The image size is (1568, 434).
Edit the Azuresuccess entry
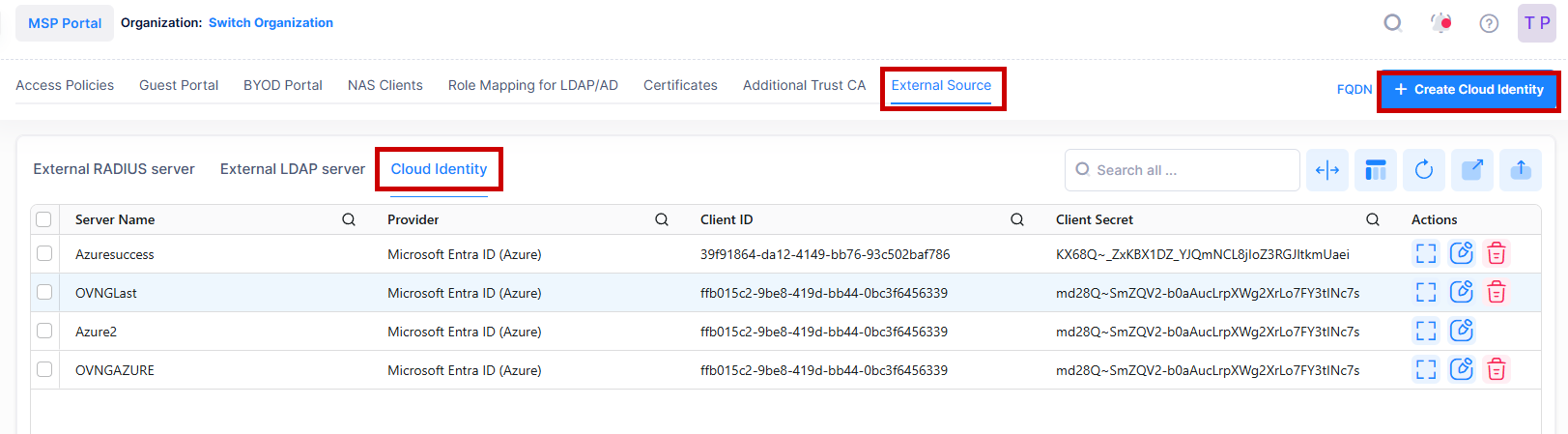click(1462, 253)
